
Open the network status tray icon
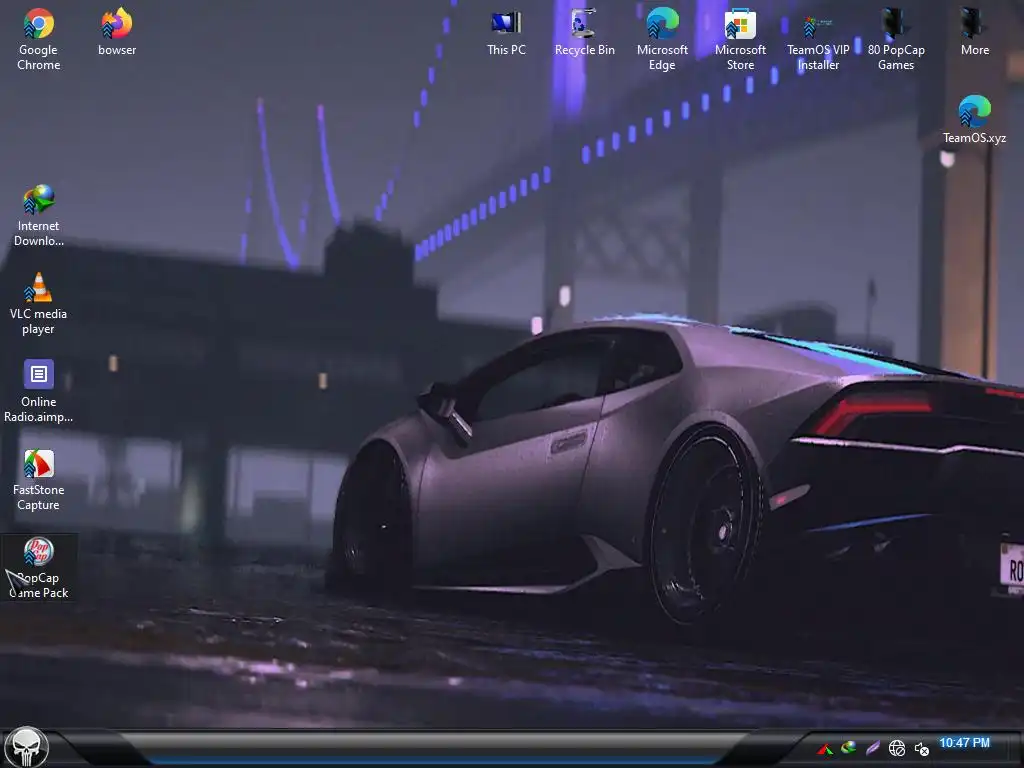point(897,748)
